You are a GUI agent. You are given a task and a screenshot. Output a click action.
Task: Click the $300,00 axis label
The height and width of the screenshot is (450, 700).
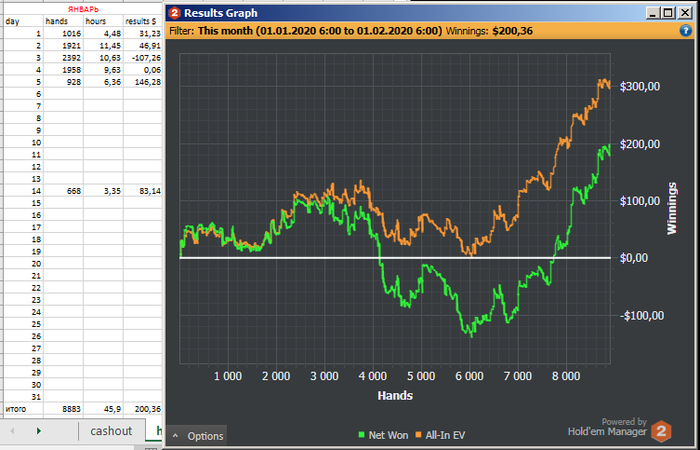tap(640, 87)
